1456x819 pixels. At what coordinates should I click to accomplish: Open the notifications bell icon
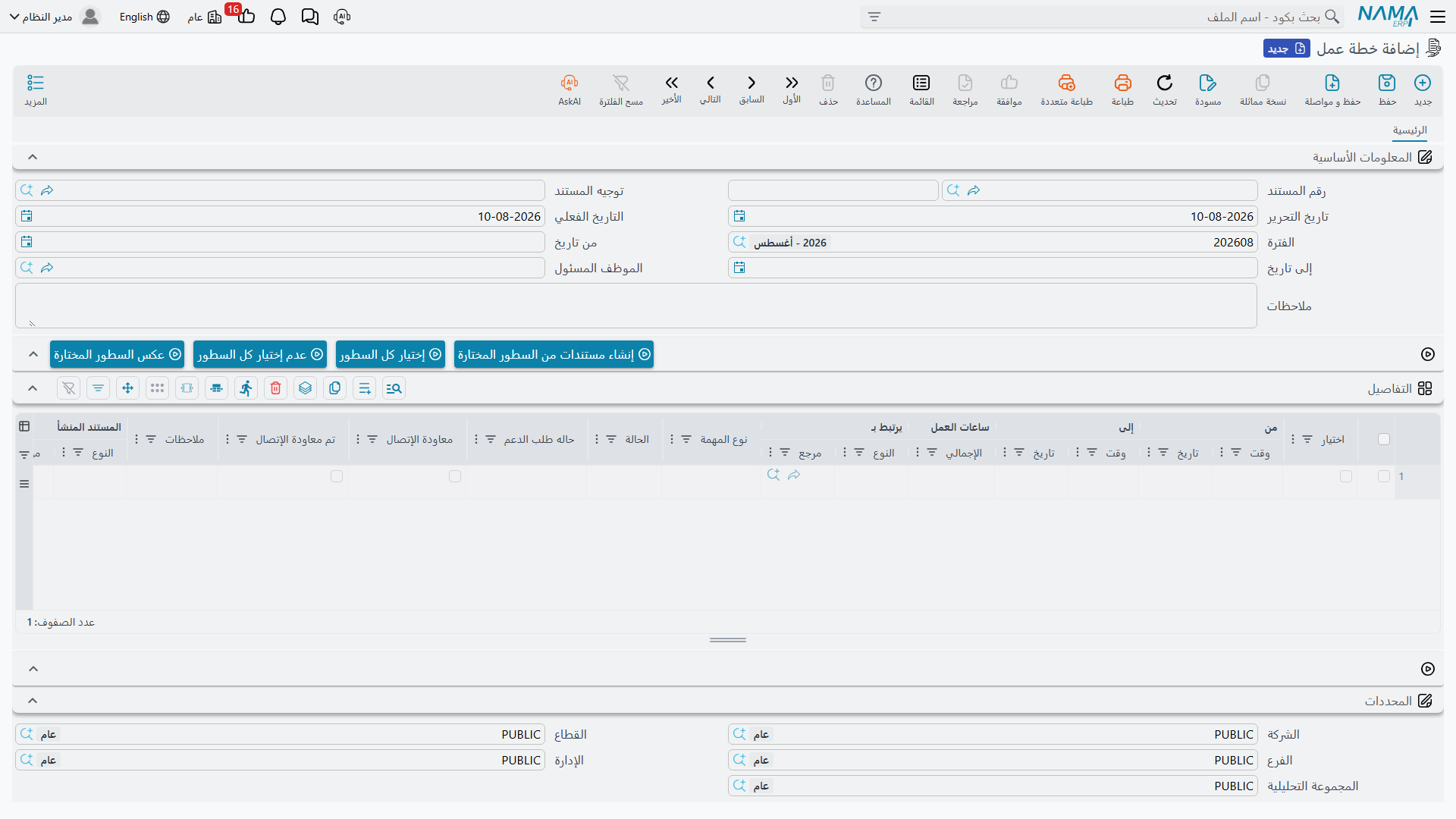(x=278, y=17)
